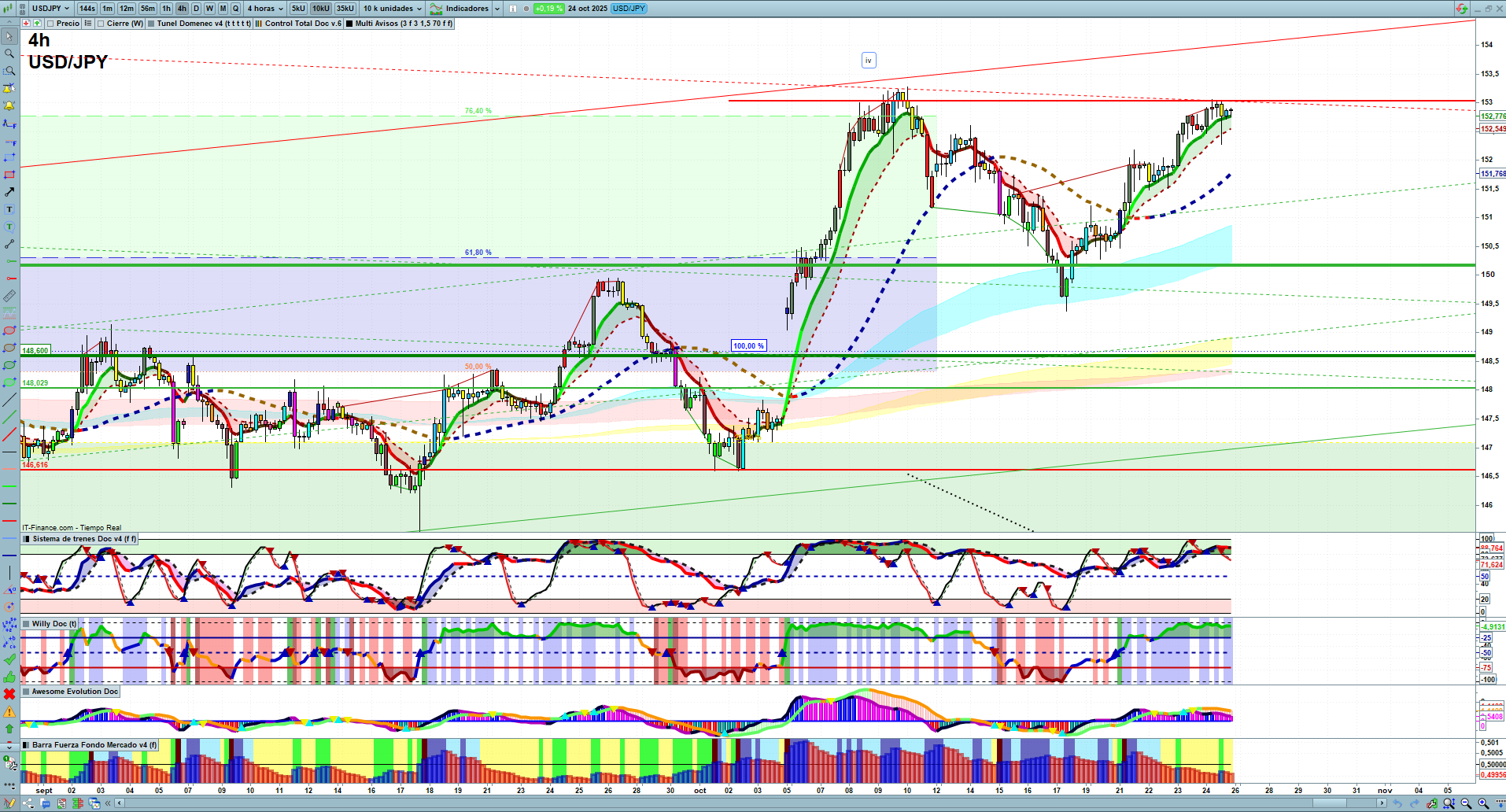Click the candlestick chart style icon
Screen dimensions: 1506x812
coord(9,8)
